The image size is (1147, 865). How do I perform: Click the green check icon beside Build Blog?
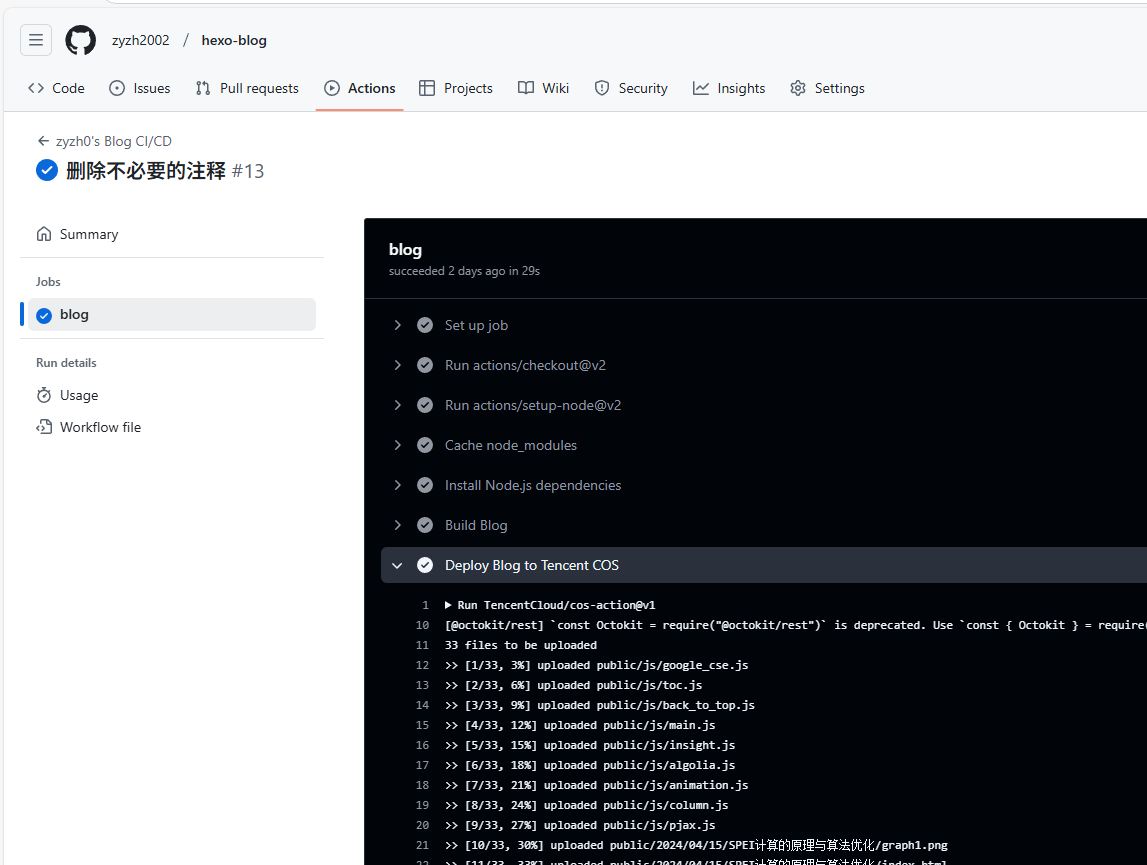(425, 524)
